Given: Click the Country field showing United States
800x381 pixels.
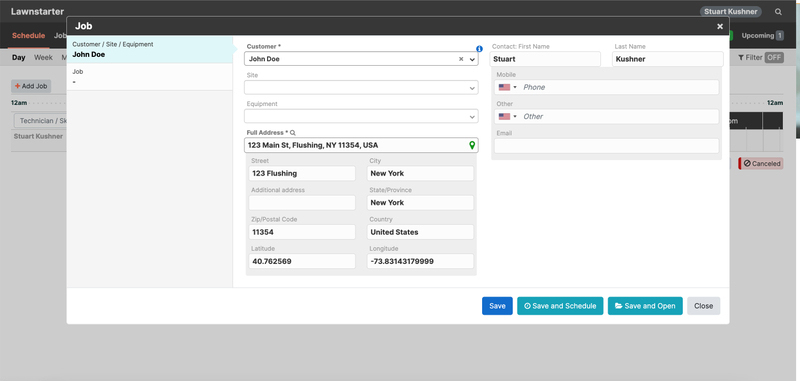Looking at the screenshot, I should click(x=420, y=232).
